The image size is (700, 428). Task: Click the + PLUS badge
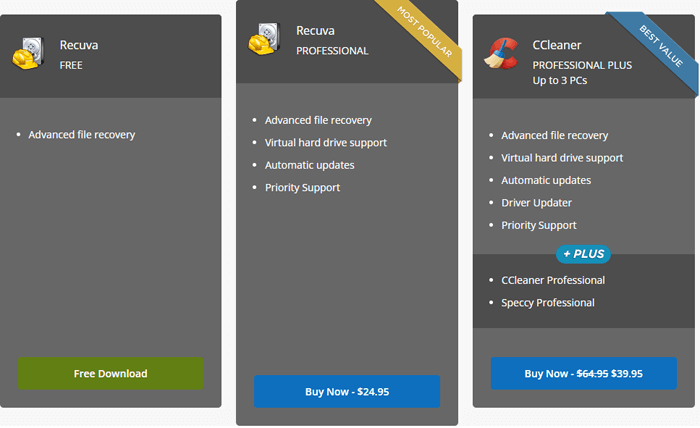(x=583, y=254)
